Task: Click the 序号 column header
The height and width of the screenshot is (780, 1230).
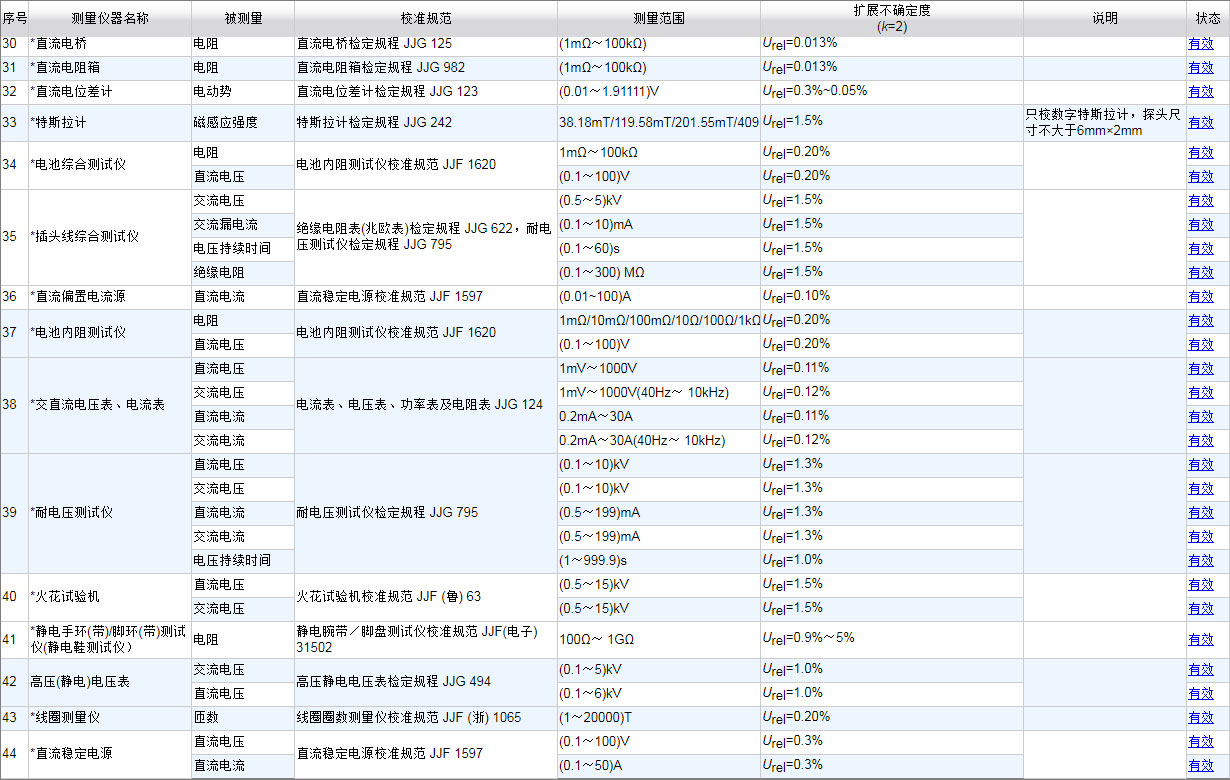Action: pos(14,19)
